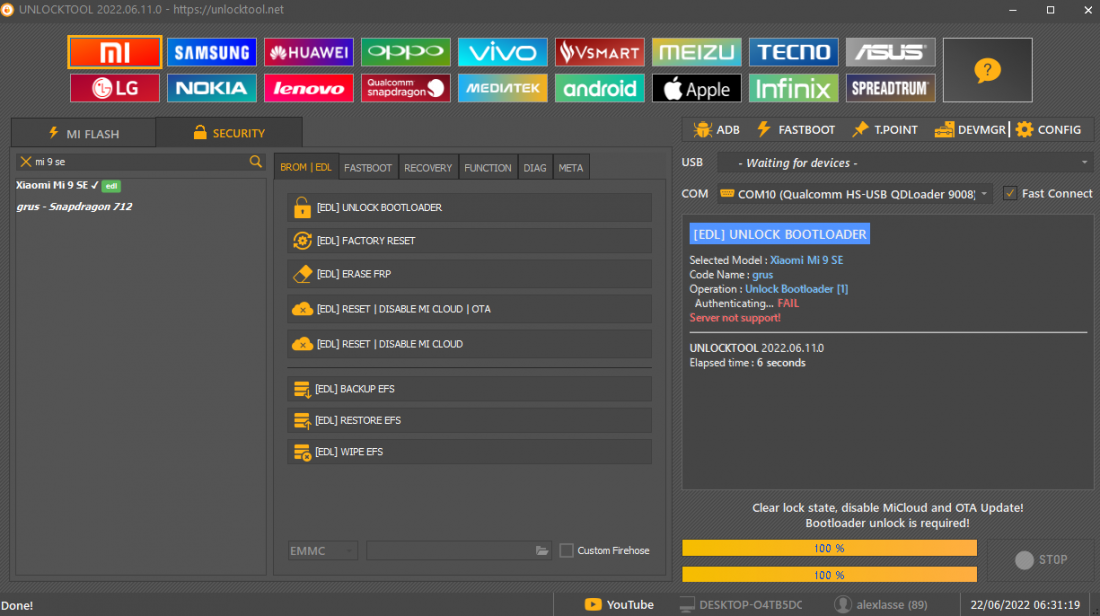Viewport: 1100px width, 616px height.
Task: Pick the Meizu brand logo
Action: click(697, 52)
